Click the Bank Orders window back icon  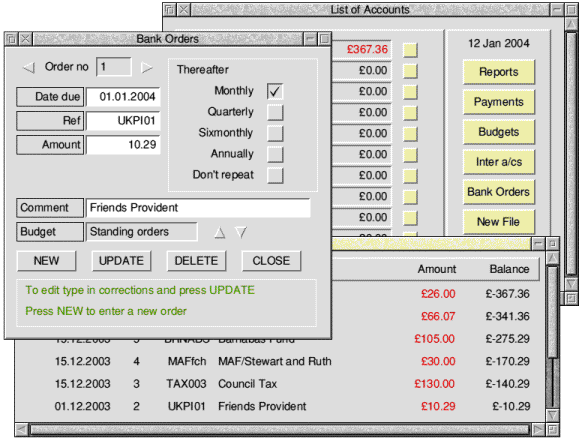click(x=11, y=39)
